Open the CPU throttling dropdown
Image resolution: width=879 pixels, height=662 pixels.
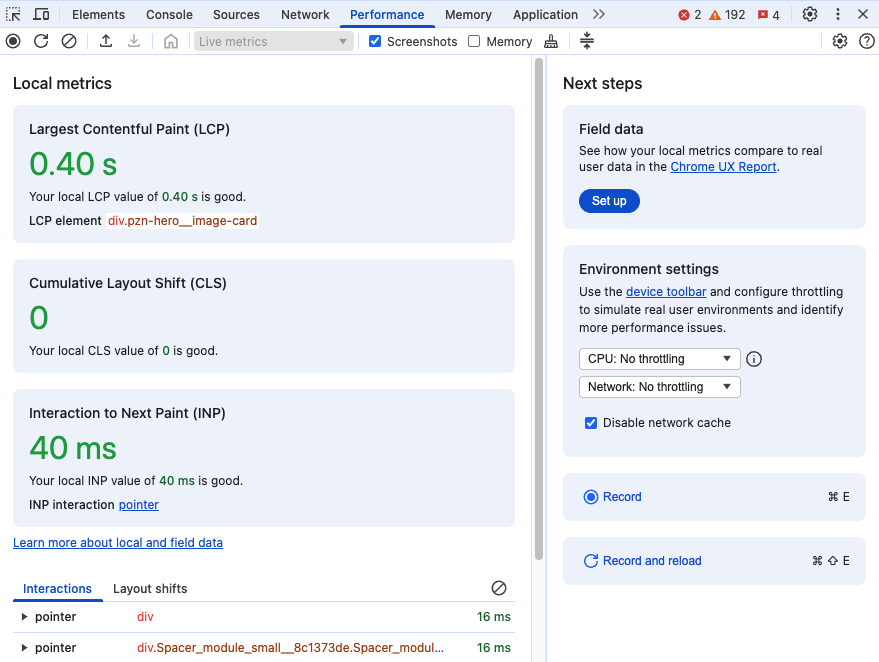pos(659,359)
